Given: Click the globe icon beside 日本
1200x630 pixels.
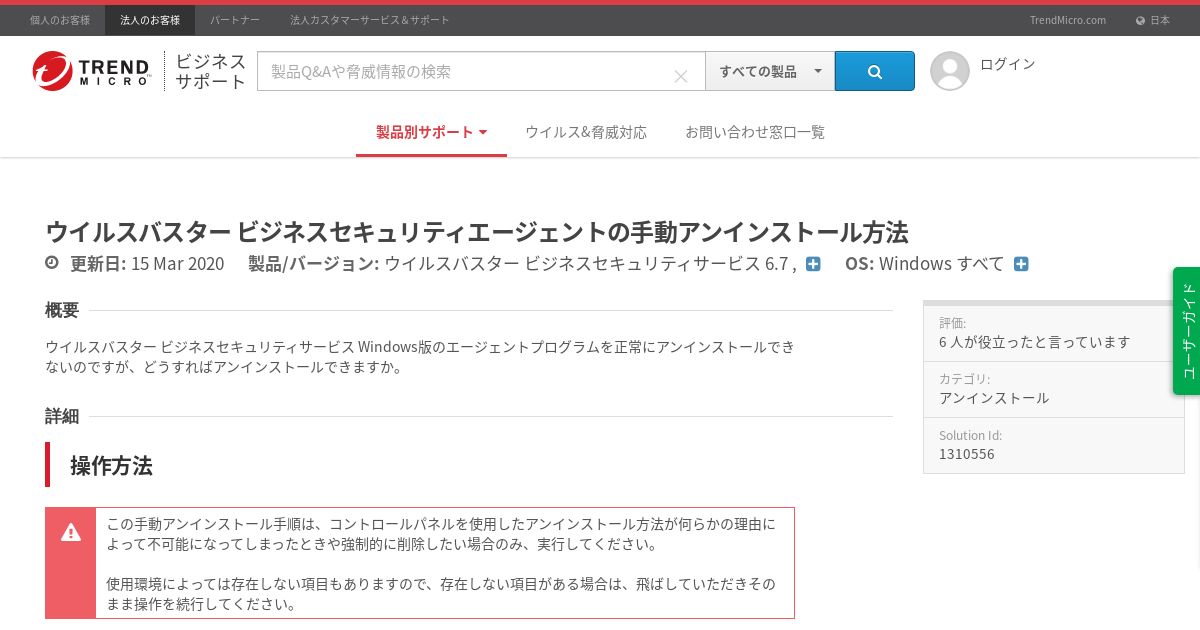Looking at the screenshot, I should click(1140, 20).
